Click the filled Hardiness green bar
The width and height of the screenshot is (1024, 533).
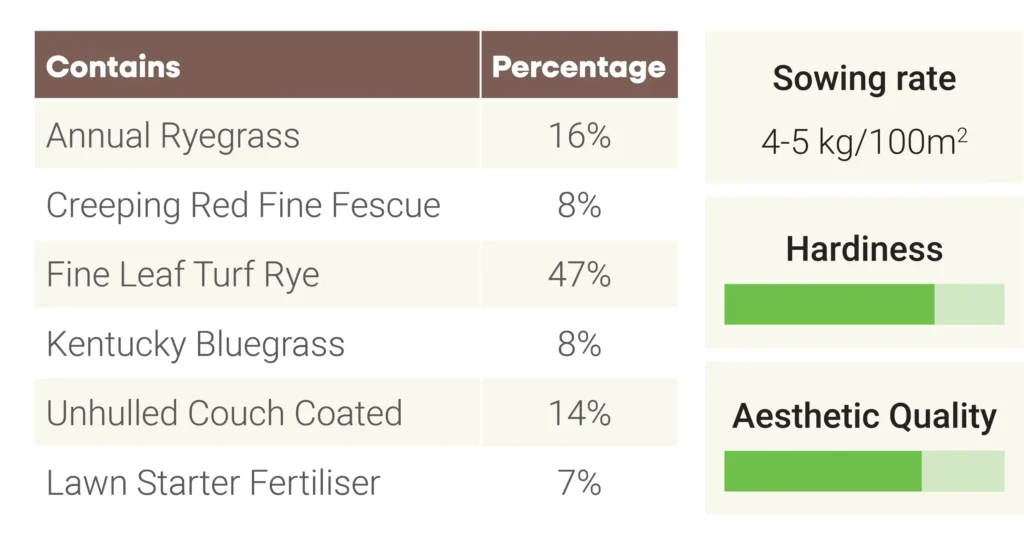click(x=829, y=304)
